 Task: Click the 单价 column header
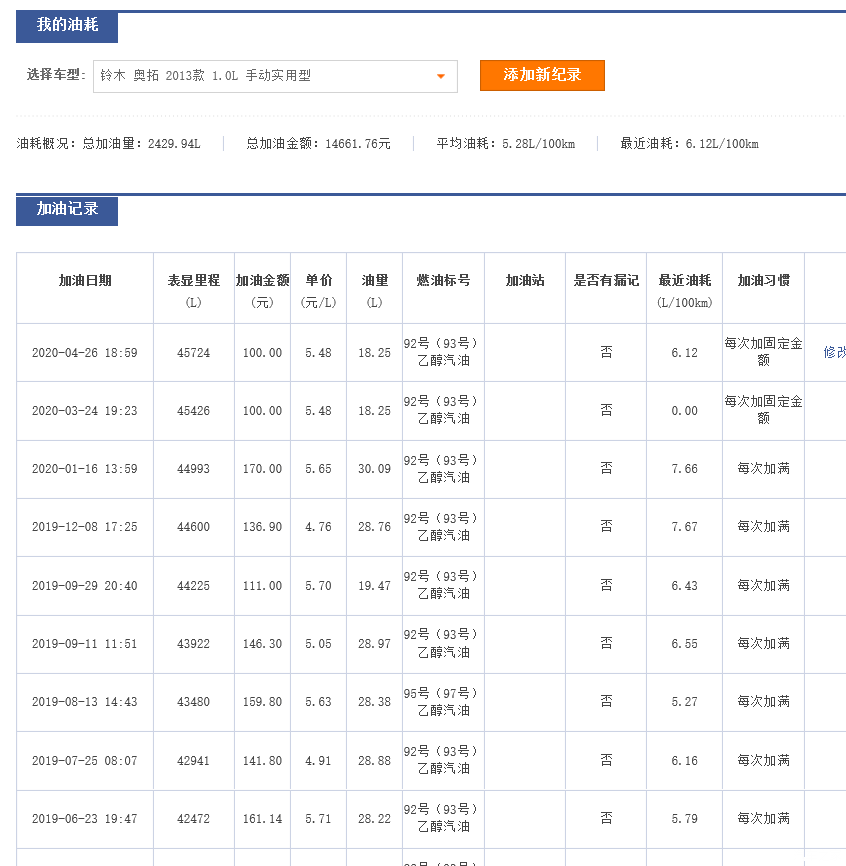tap(318, 281)
